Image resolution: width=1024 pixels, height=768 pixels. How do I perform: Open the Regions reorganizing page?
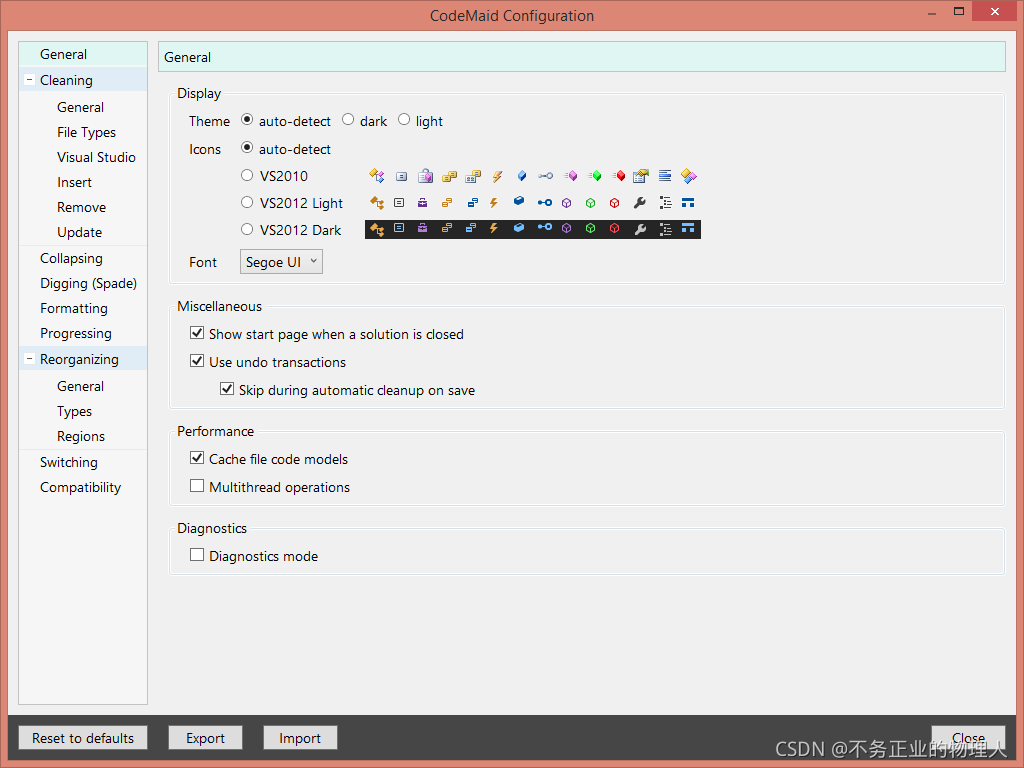tap(83, 436)
